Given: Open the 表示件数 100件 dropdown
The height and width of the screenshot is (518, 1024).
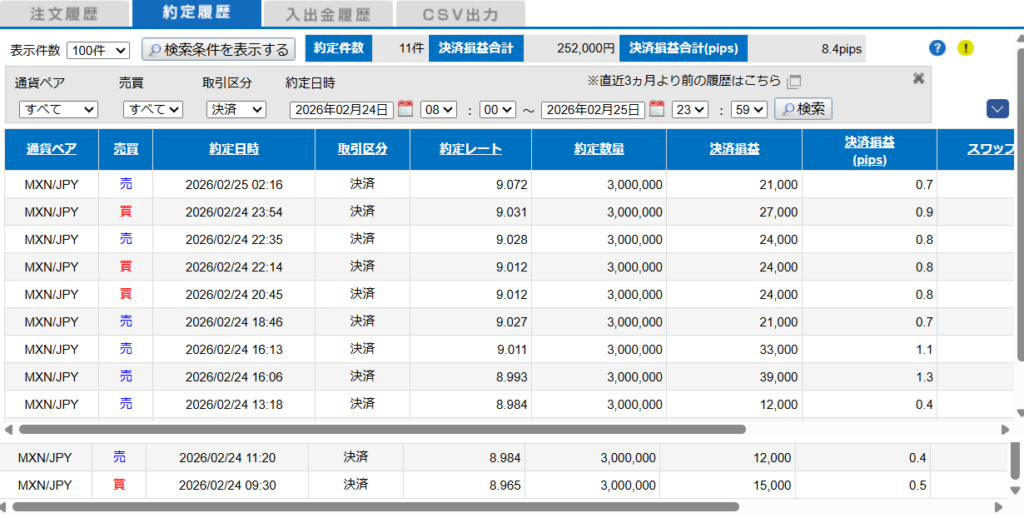Looking at the screenshot, I should pos(98,50).
